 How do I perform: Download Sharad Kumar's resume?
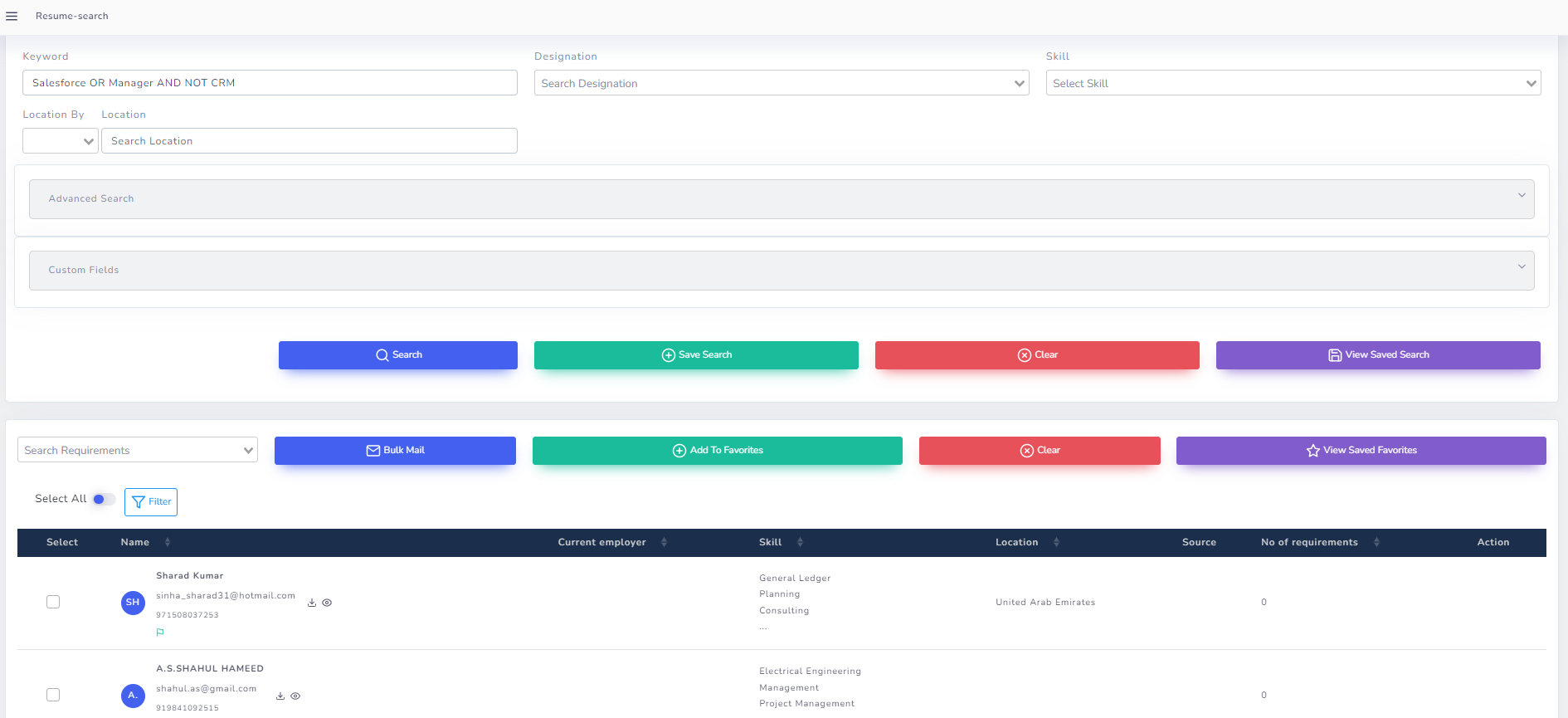(312, 603)
